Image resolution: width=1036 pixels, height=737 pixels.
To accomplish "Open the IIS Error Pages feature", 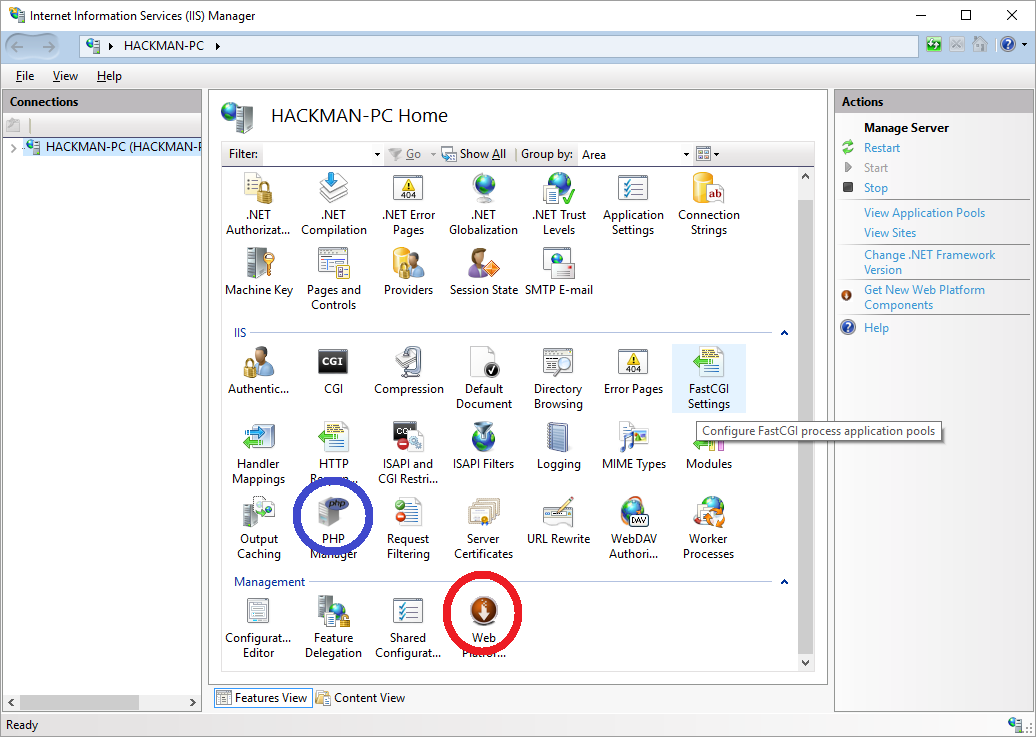I will (x=633, y=371).
